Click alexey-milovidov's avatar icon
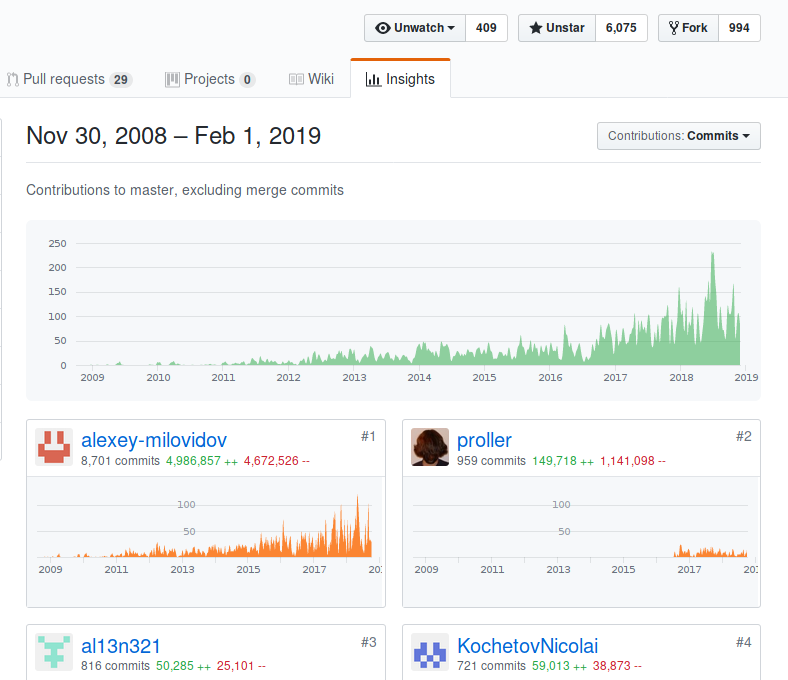This screenshot has width=788, height=680. tap(54, 447)
